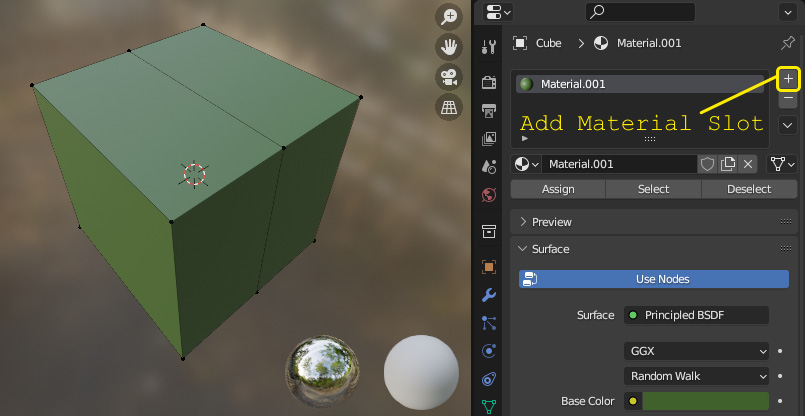
Task: Click the 3D cursor in viewport
Action: point(195,175)
